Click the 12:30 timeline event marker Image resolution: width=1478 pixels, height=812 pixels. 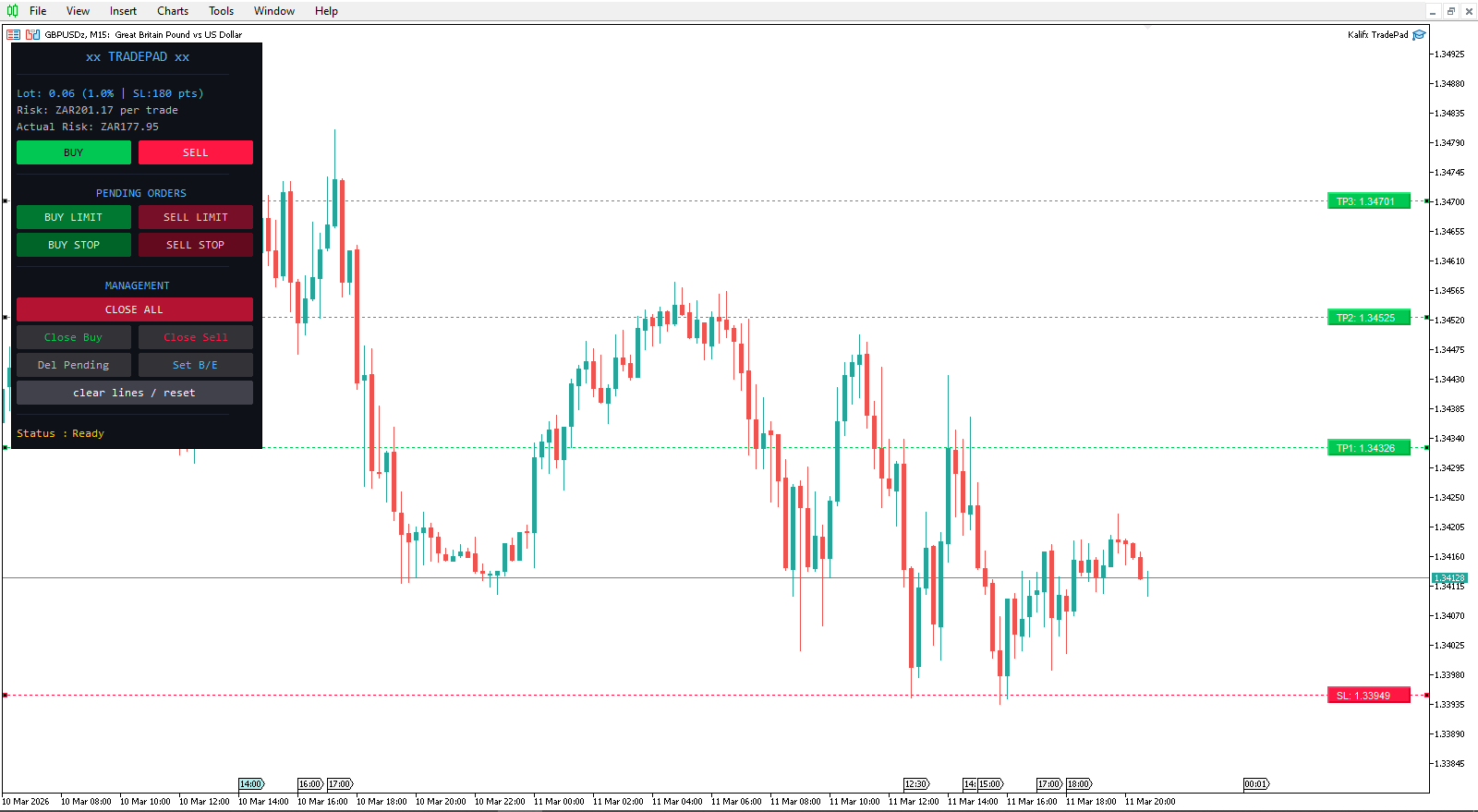coord(915,784)
